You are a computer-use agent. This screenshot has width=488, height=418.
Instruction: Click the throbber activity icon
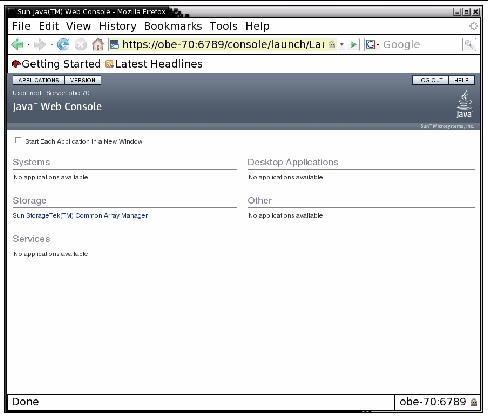click(473, 26)
